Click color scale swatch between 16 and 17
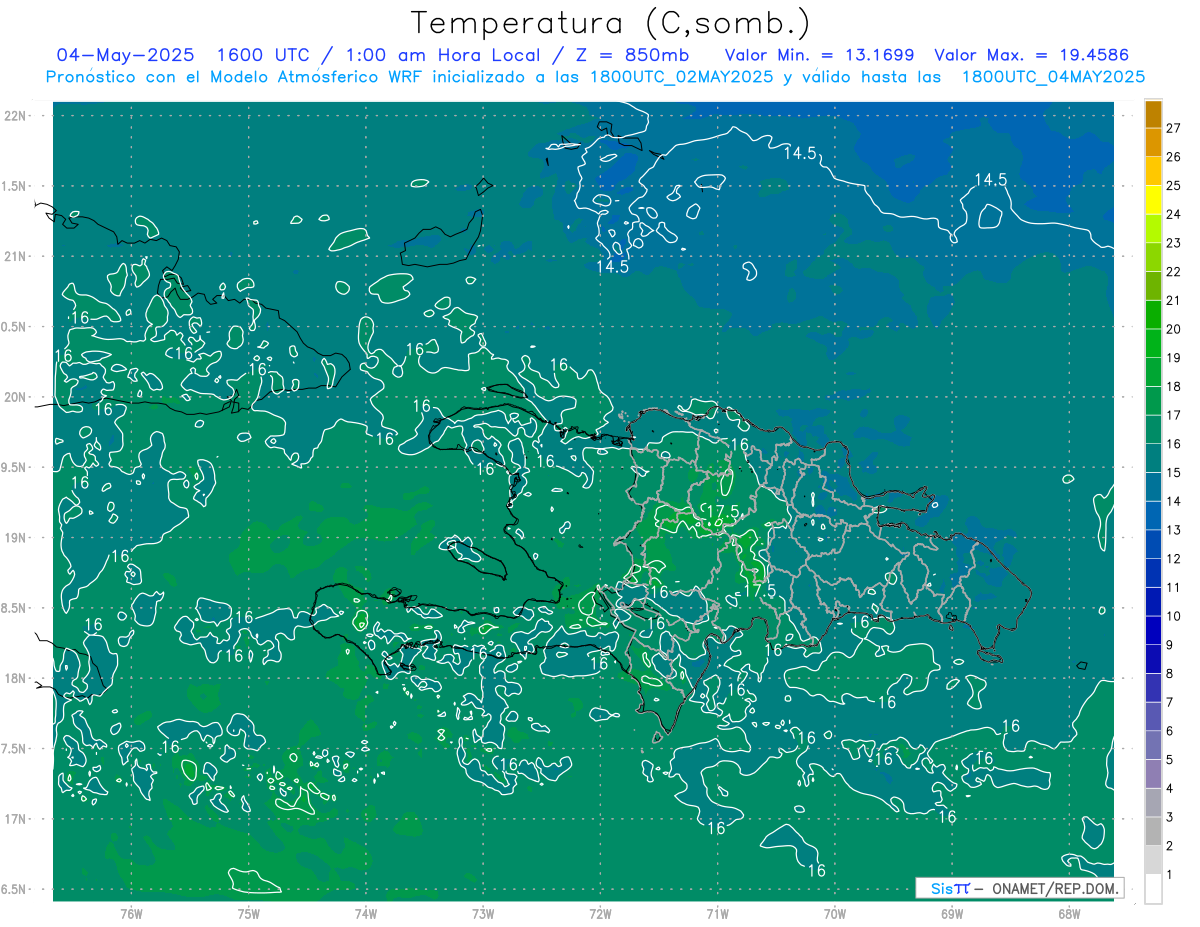This screenshot has width=1200, height=927. pos(1153,429)
